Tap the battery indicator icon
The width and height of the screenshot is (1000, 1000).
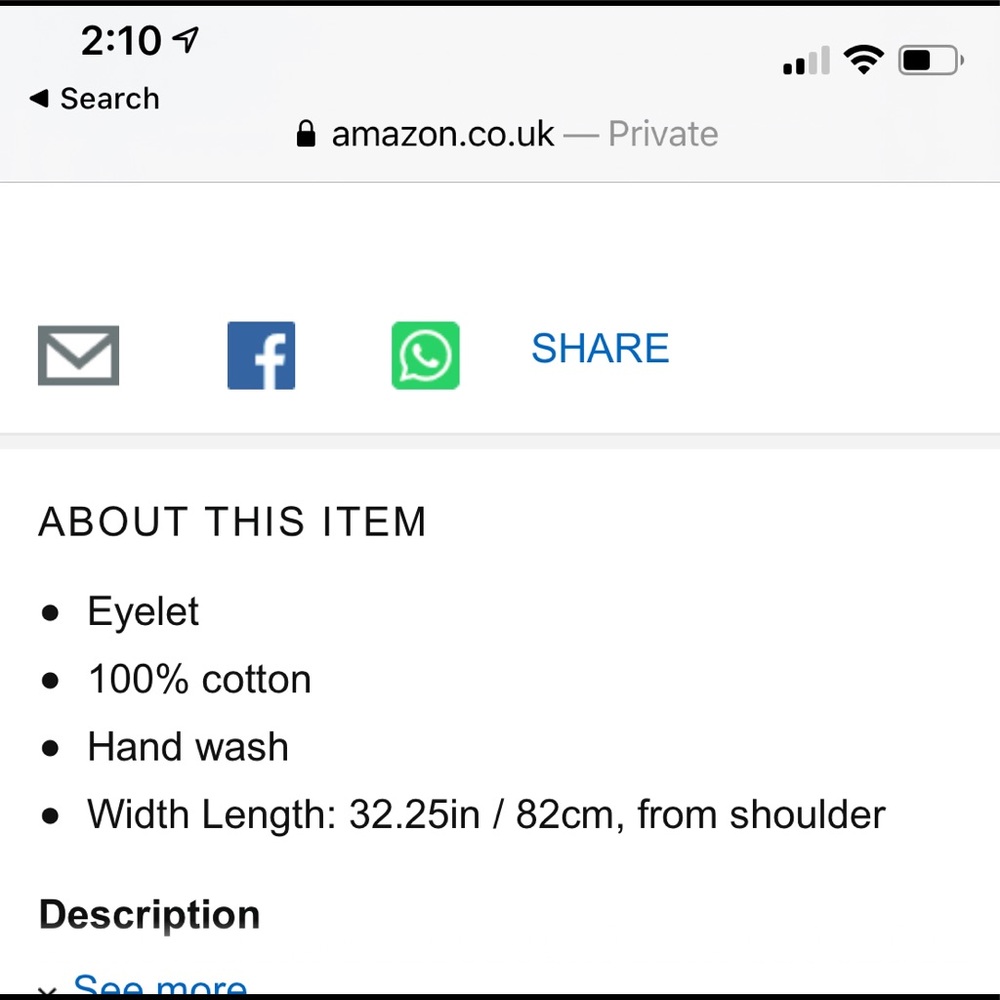[930, 61]
